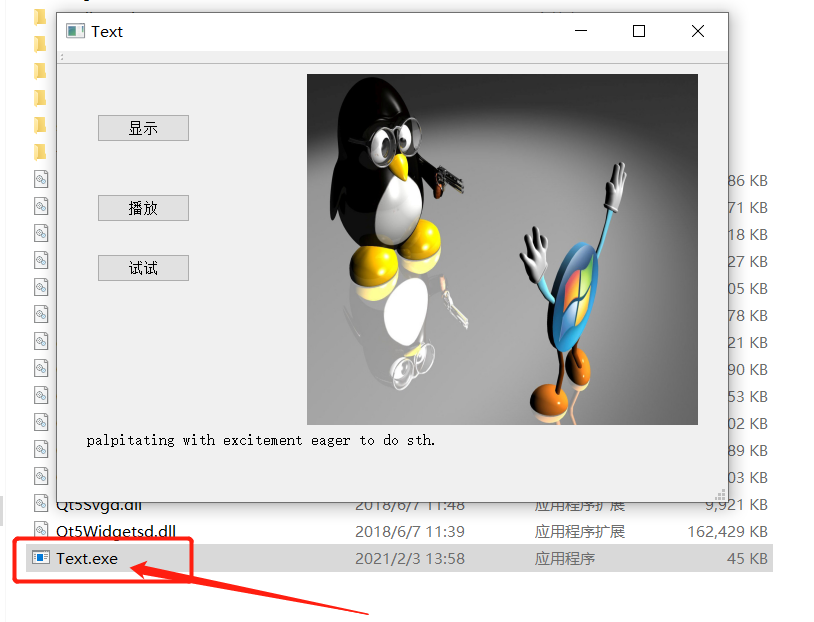Click the Text window title bar icon
This screenshot has width=814, height=622.
click(75, 31)
